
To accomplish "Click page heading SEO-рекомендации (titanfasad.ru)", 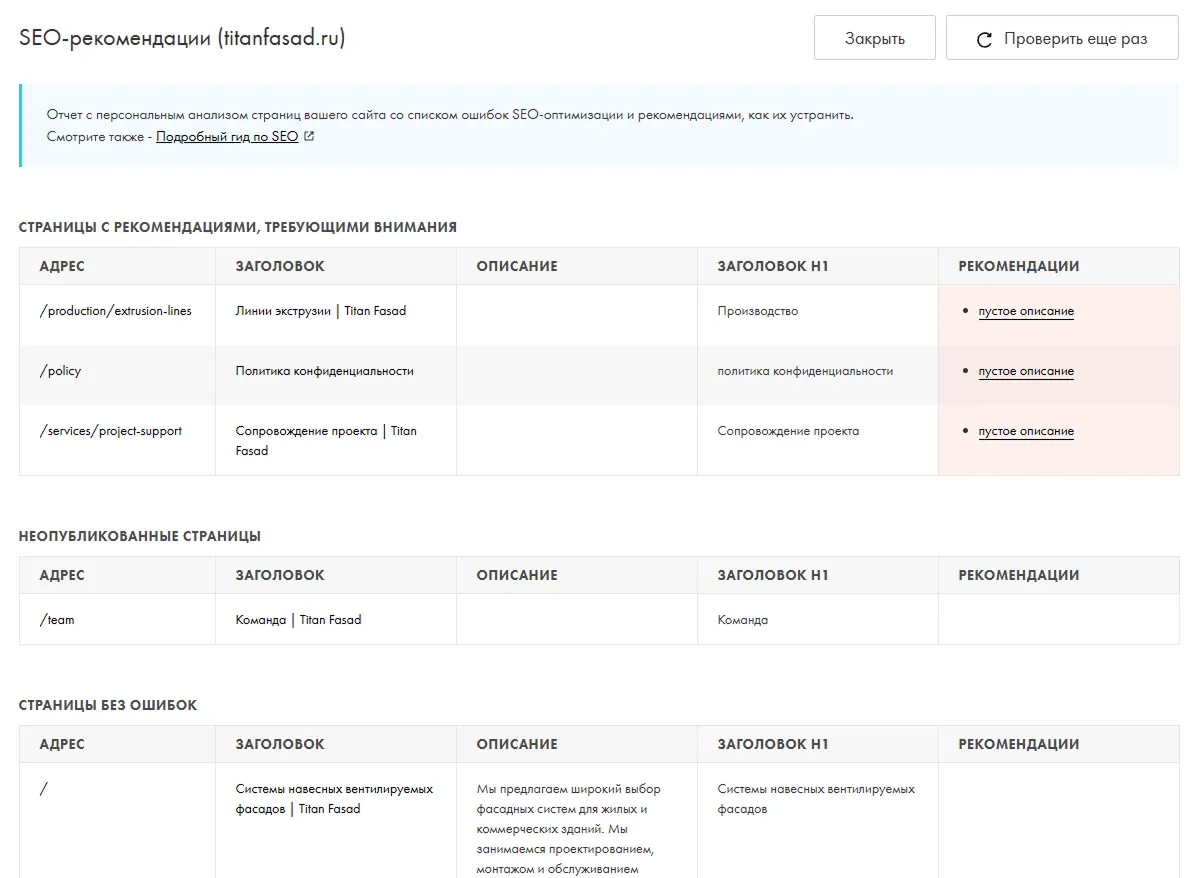I will tap(182, 38).
